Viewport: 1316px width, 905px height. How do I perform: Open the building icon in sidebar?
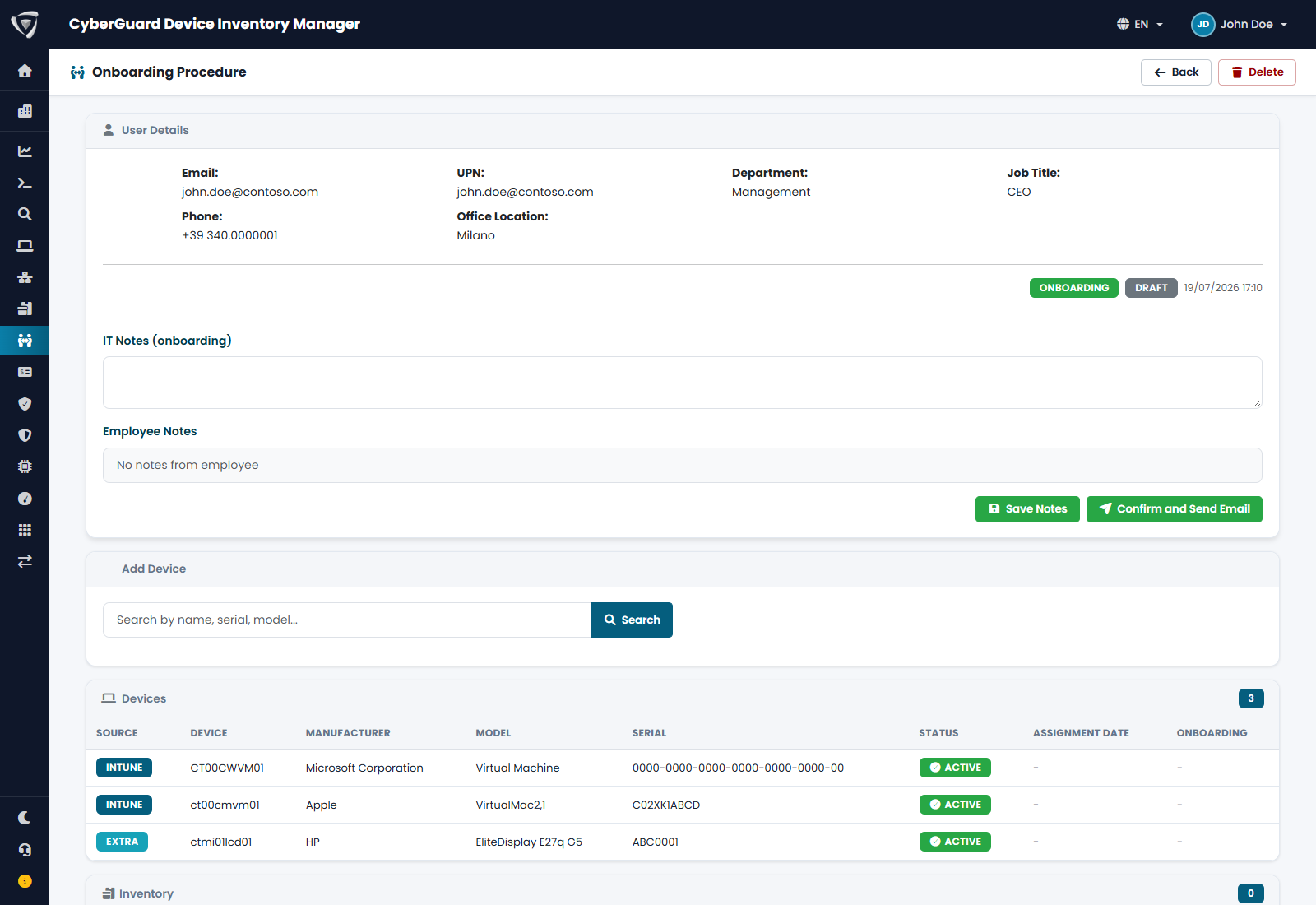pos(25,111)
